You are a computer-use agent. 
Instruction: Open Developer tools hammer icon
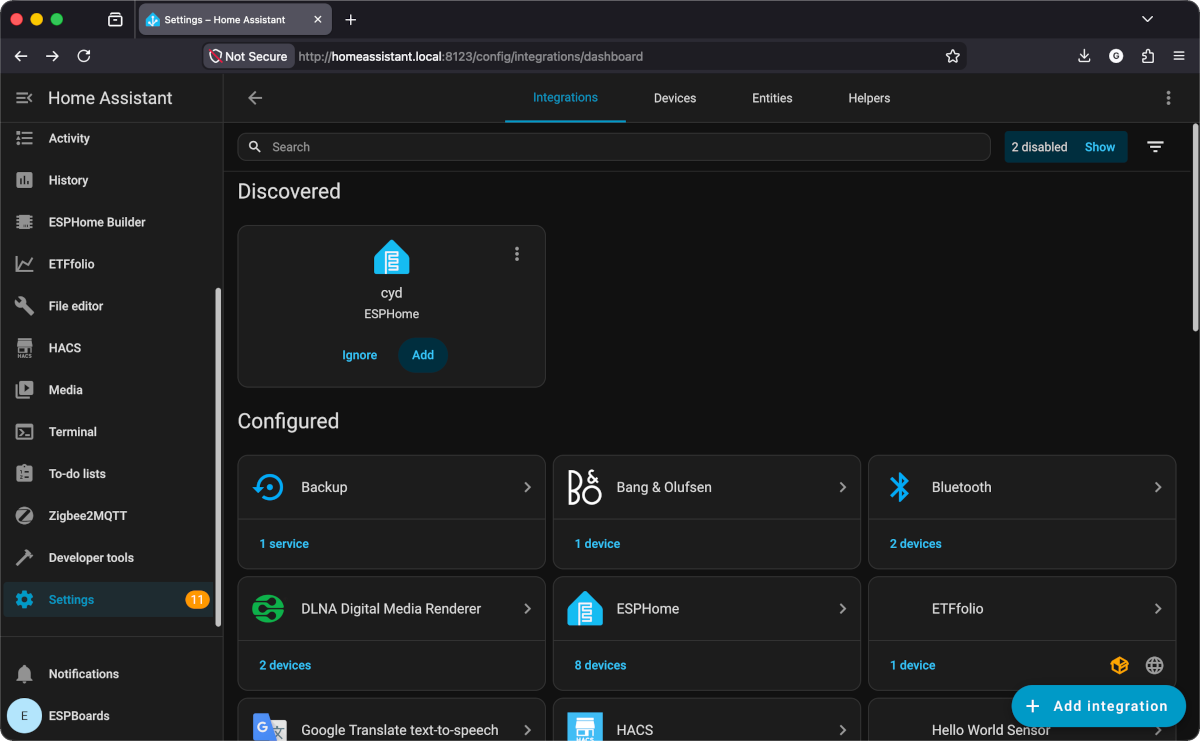(25, 558)
